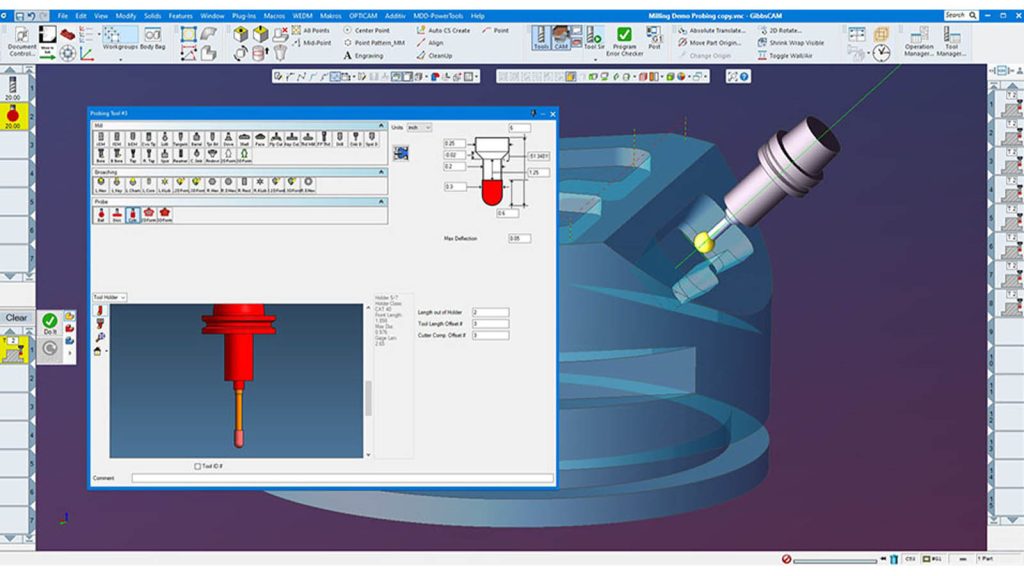Click the Shrink Wrap Visible command
1024x576 pixels.
pyautogui.click(x=790, y=42)
